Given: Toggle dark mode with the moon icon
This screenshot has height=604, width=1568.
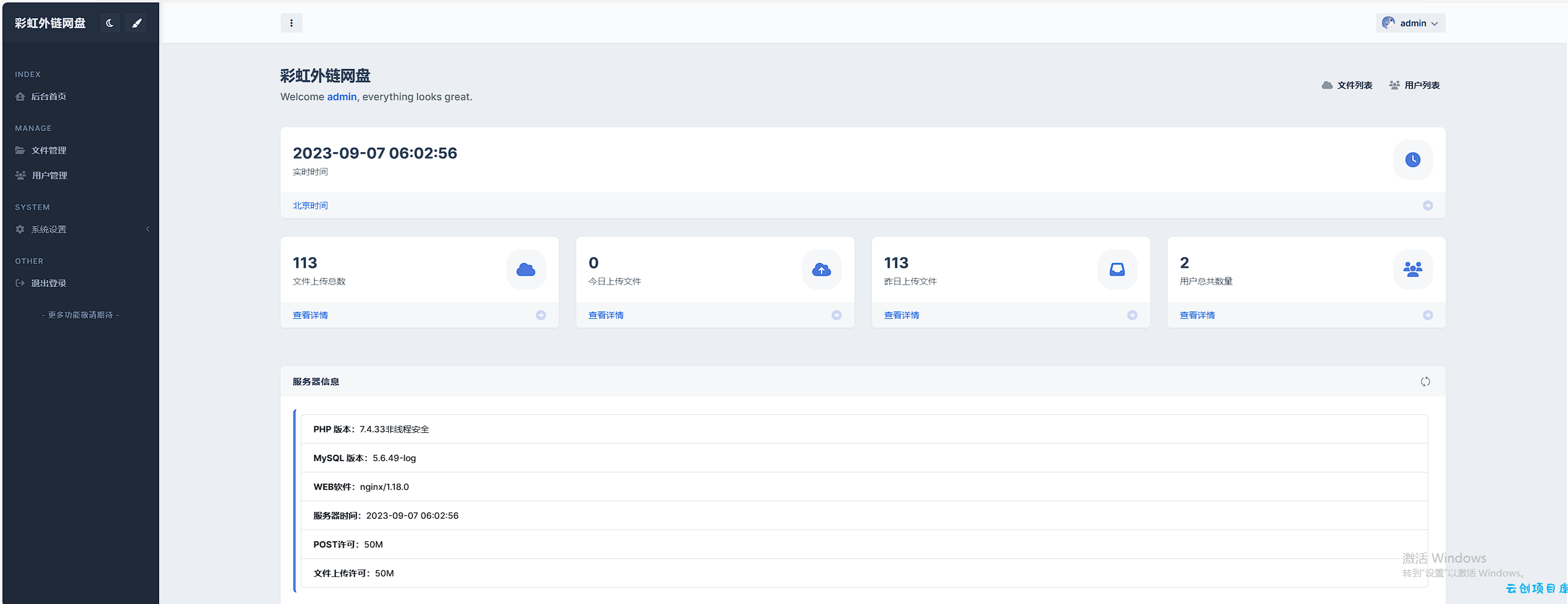Looking at the screenshot, I should pos(110,23).
